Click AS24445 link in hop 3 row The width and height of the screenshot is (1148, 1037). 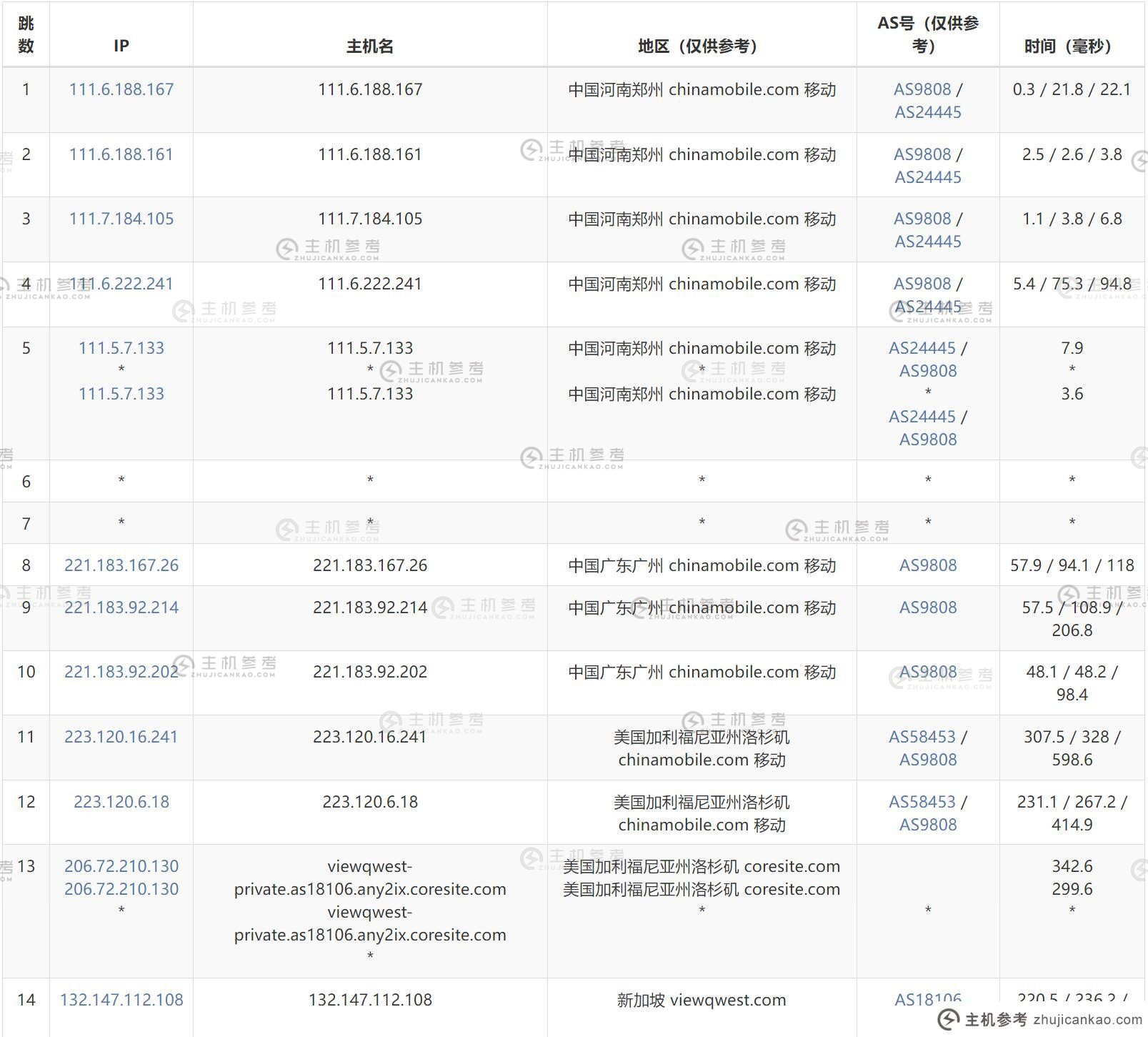click(928, 242)
